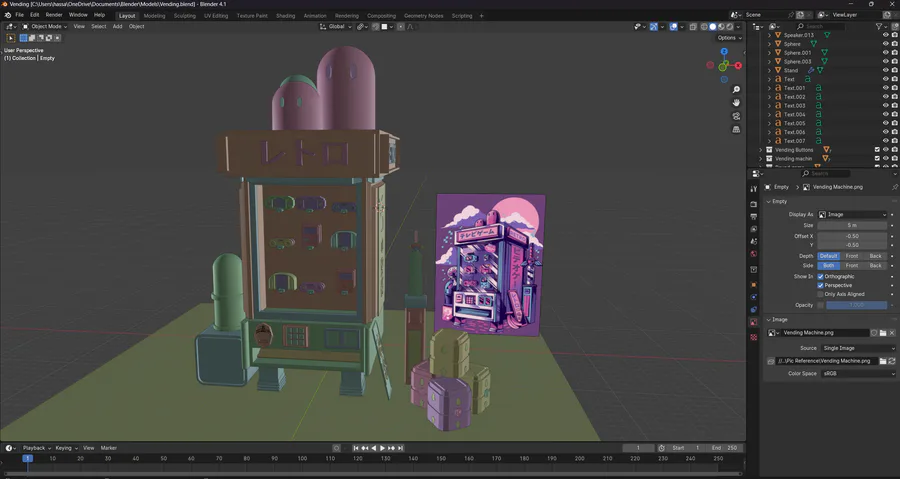Viewport: 900px width, 479px height.
Task: Activate the pan hand view tool
Action: coord(736,103)
